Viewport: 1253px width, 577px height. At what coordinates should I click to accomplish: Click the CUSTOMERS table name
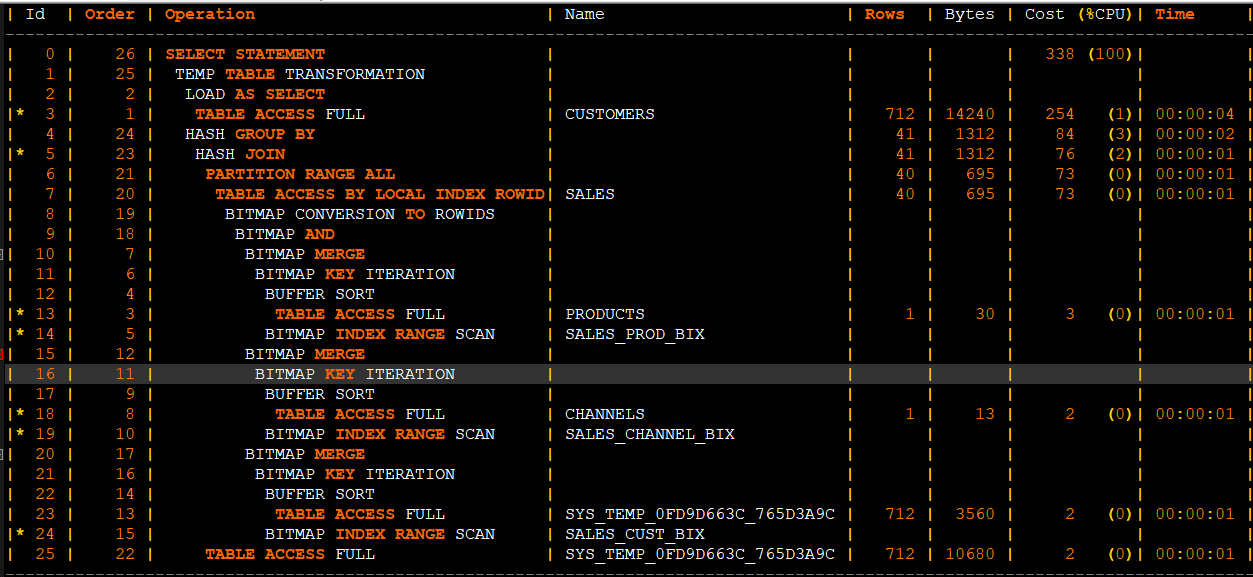click(610, 114)
